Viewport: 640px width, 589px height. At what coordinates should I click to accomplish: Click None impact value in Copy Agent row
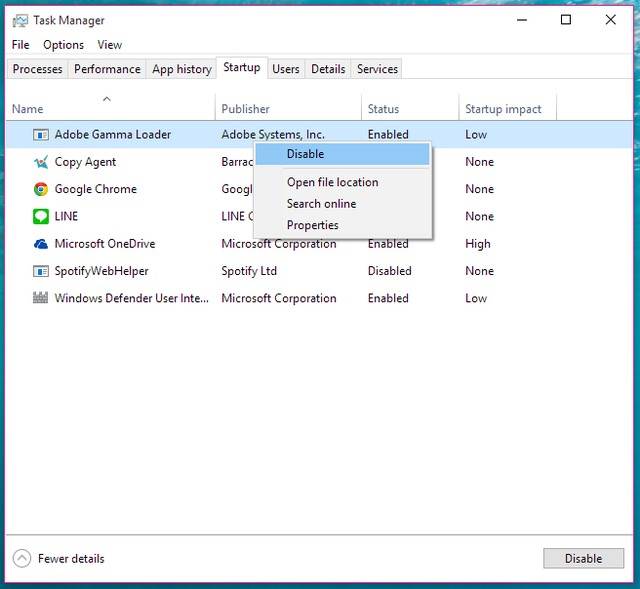pos(480,162)
